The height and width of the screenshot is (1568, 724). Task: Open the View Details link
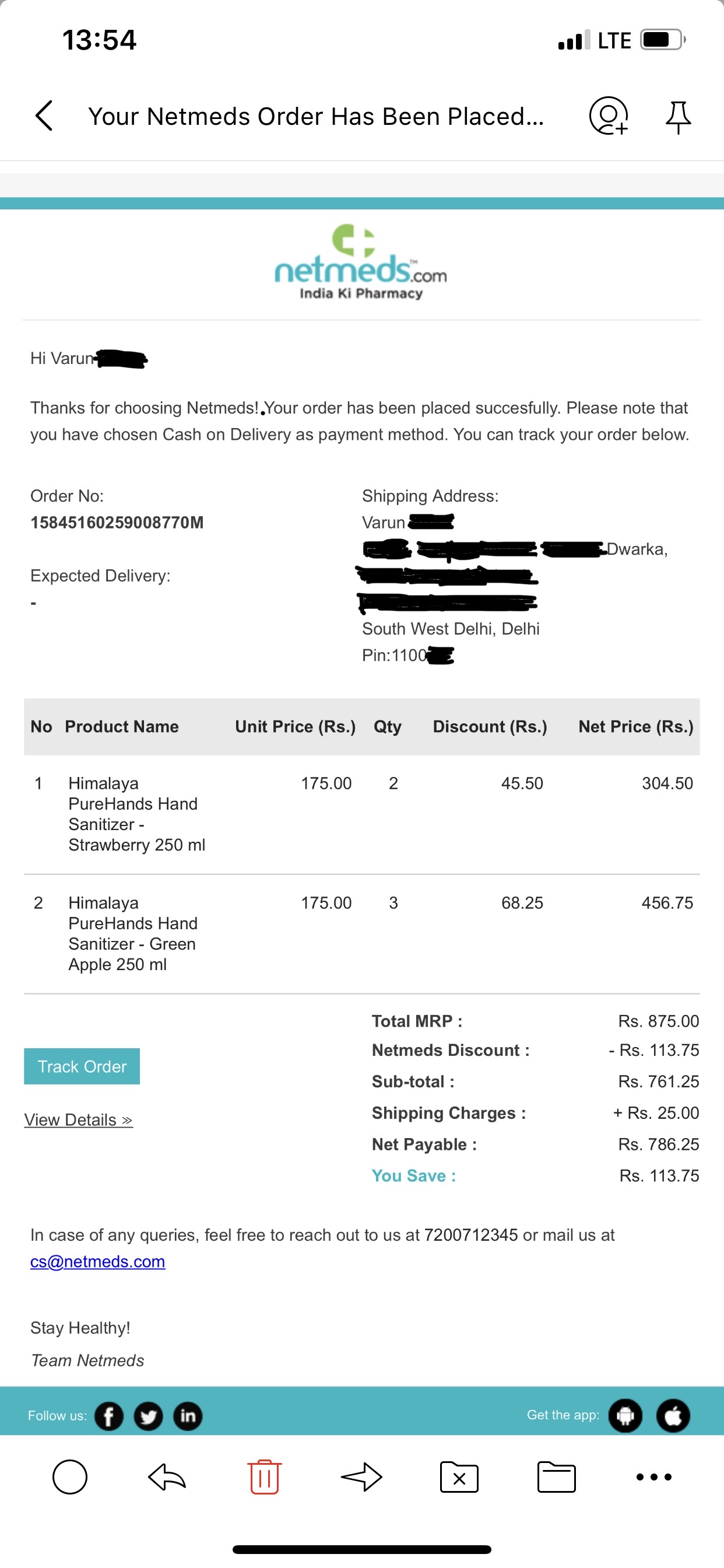point(79,1120)
